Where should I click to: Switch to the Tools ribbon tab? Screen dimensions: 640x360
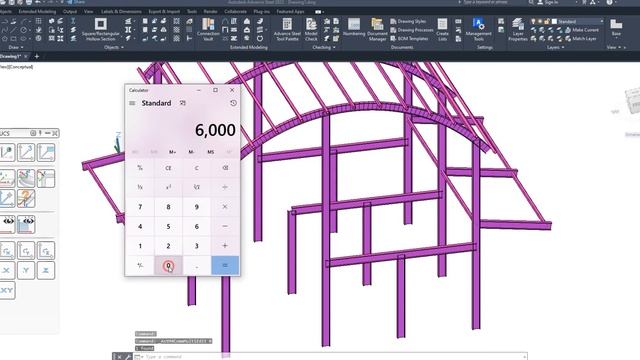pos(192,11)
